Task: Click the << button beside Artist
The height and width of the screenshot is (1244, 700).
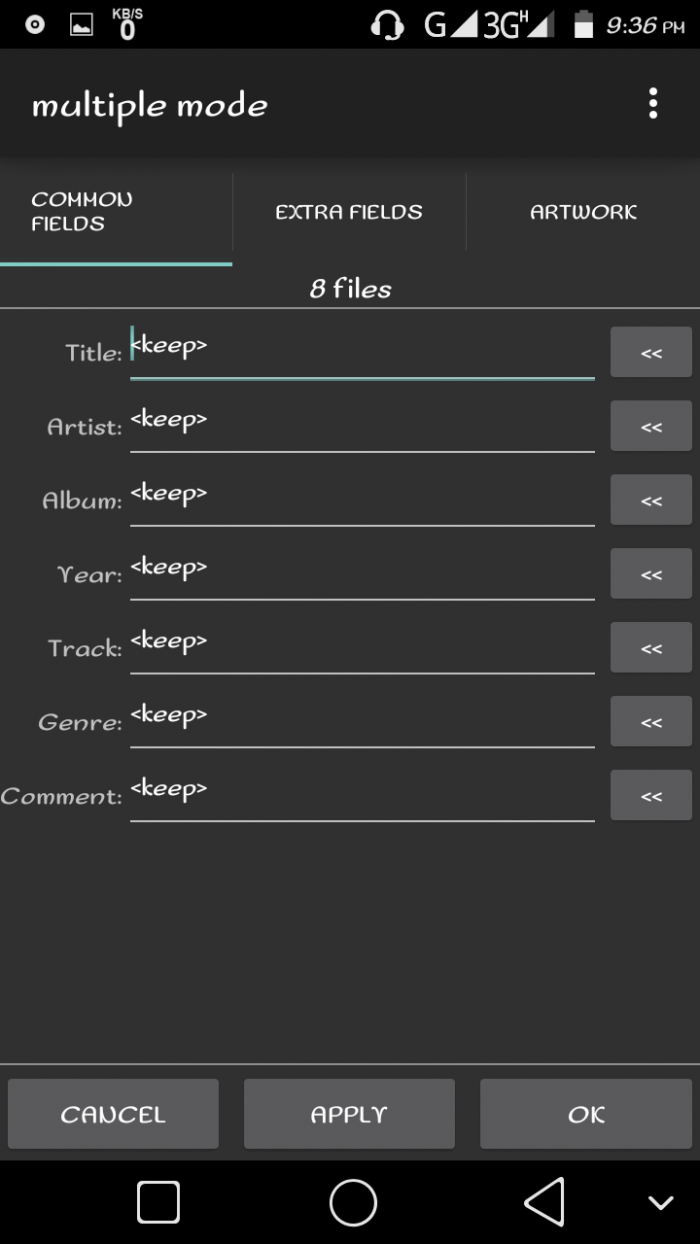Action: pos(651,427)
